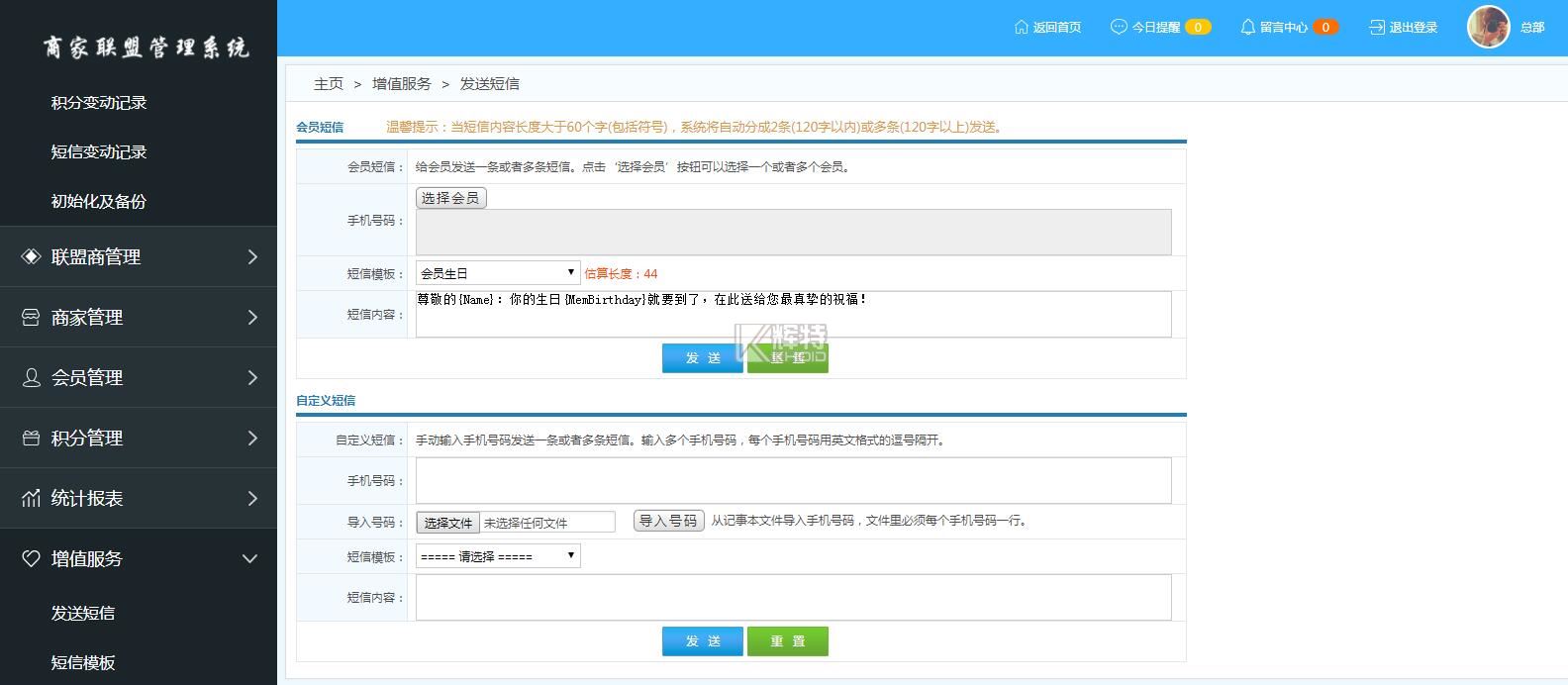This screenshot has width=1568, height=685.
Task: Click the 导入号码 button
Action: (668, 521)
